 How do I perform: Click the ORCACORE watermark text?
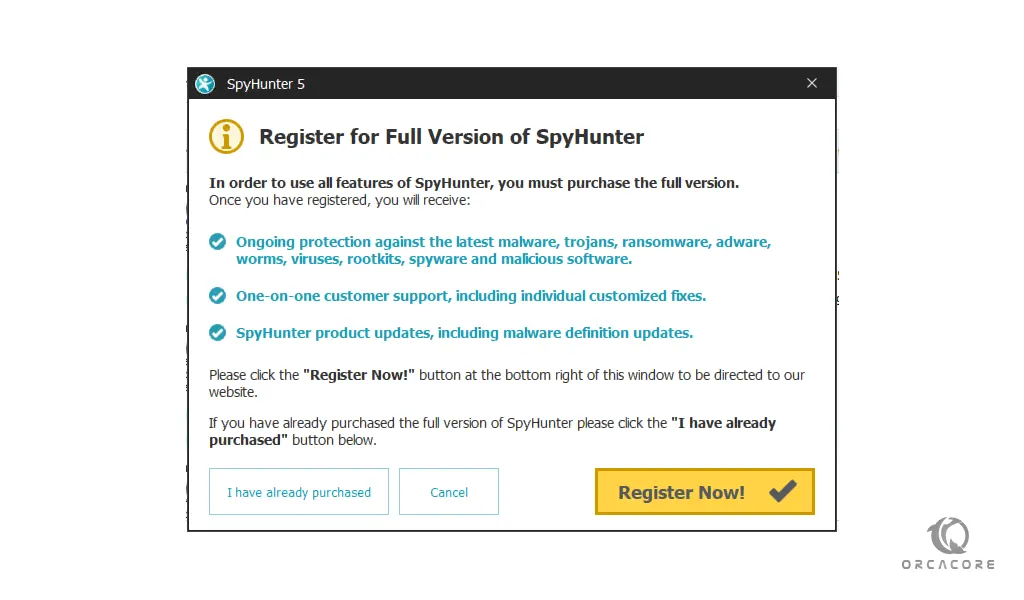coord(948,564)
